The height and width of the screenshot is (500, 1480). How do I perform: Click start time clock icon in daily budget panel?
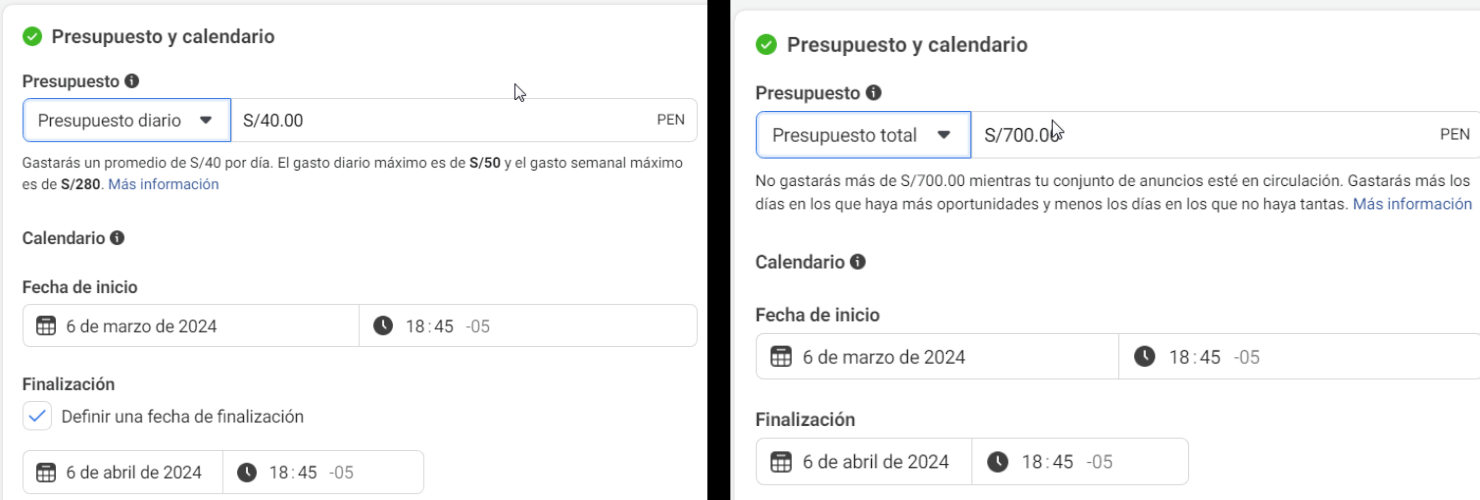click(383, 326)
